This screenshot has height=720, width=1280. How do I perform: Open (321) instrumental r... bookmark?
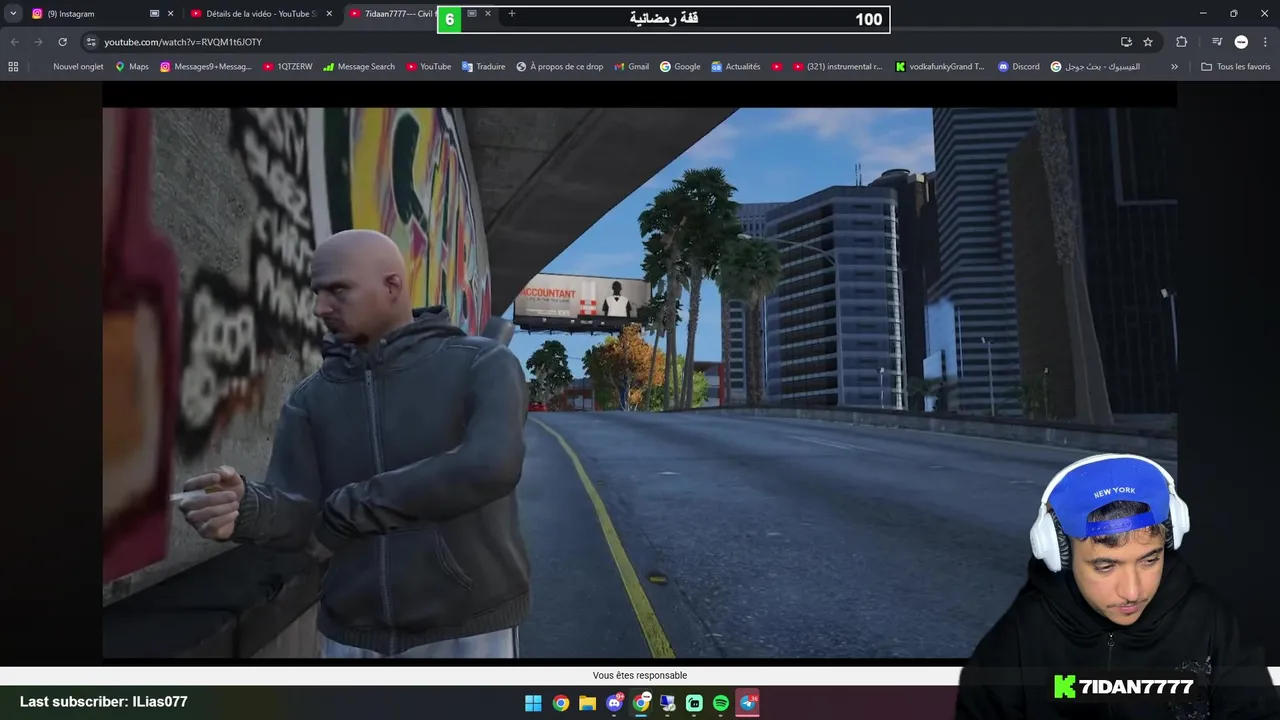[838, 67]
